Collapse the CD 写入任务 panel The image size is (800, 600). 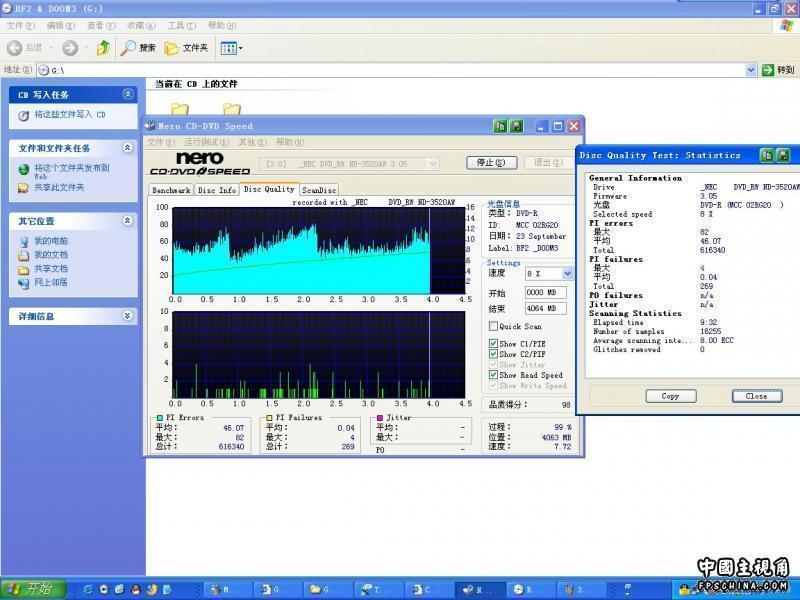pos(128,94)
